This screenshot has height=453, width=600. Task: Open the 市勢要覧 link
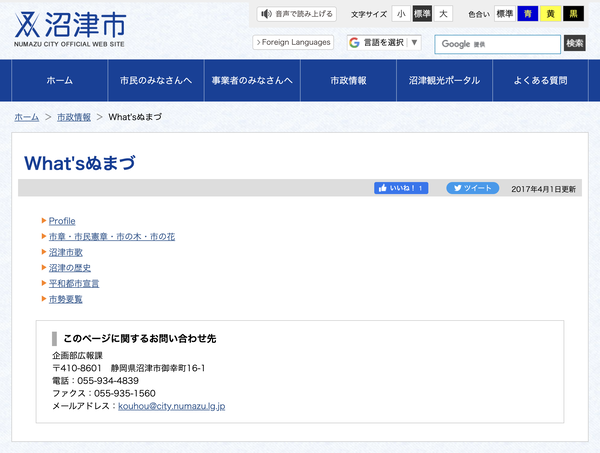click(x=65, y=299)
